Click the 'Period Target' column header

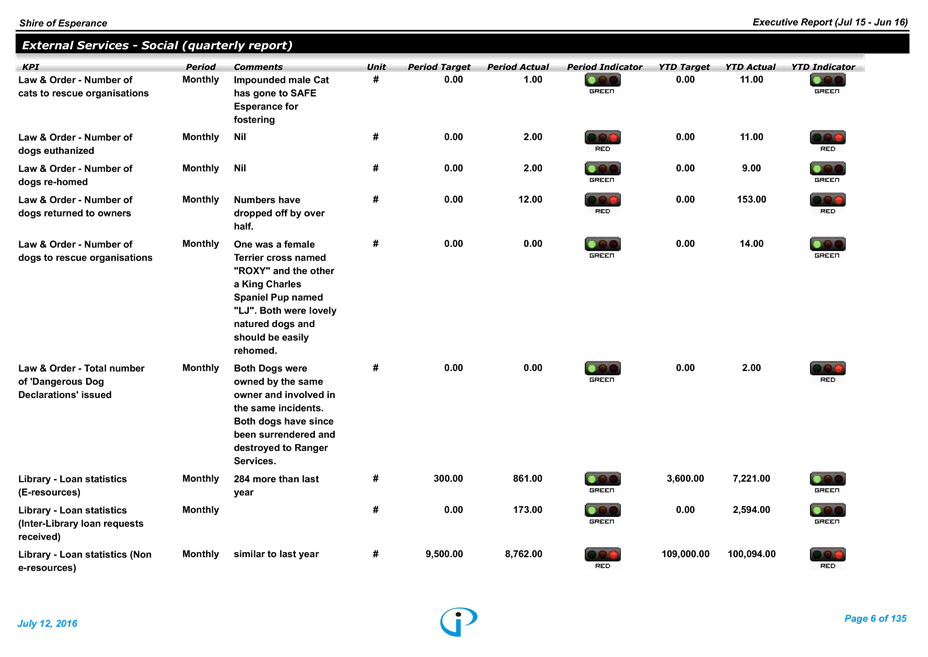[x=439, y=67]
